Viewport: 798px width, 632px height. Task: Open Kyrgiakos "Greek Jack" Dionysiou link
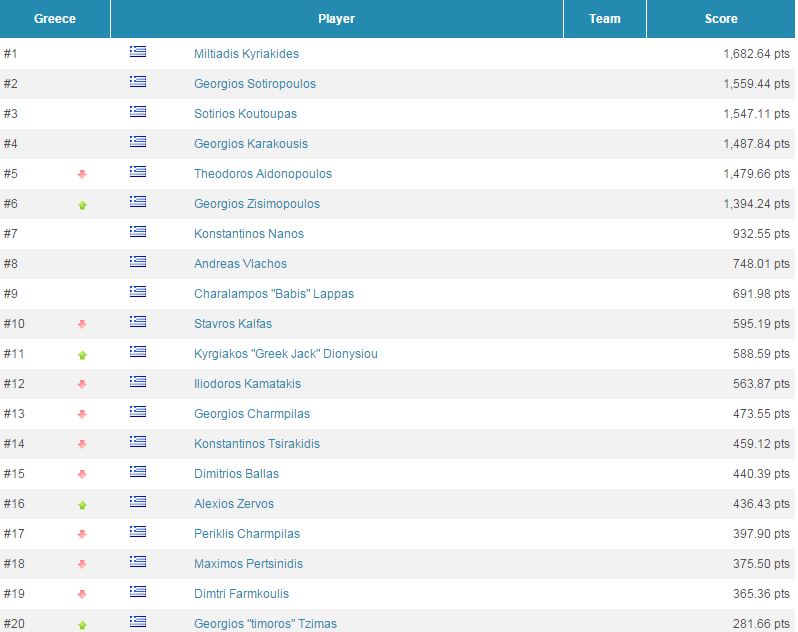[286, 354]
